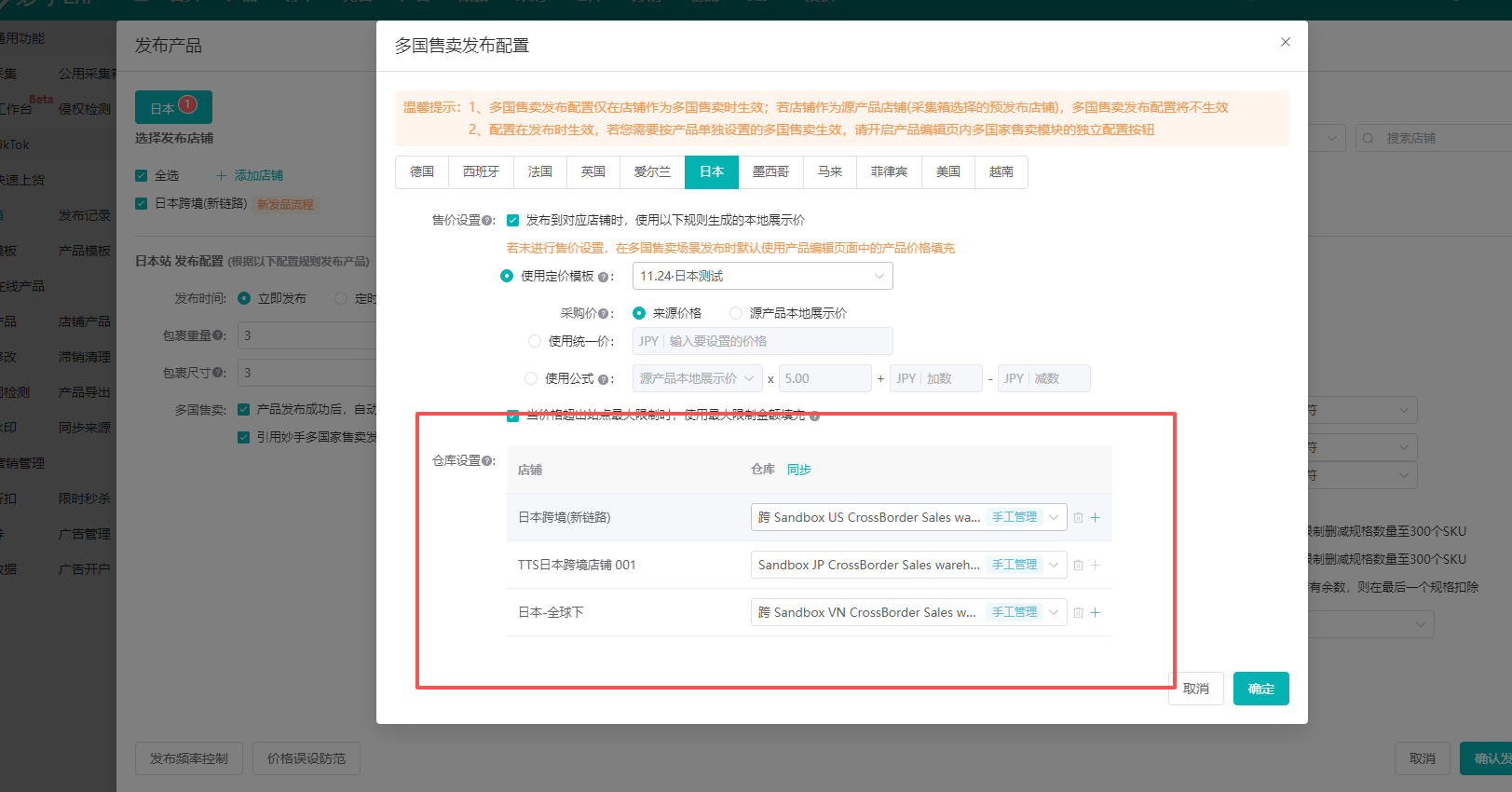Choose 来源价格 radio option
Viewport: 1512px width, 792px height.
click(x=639, y=313)
